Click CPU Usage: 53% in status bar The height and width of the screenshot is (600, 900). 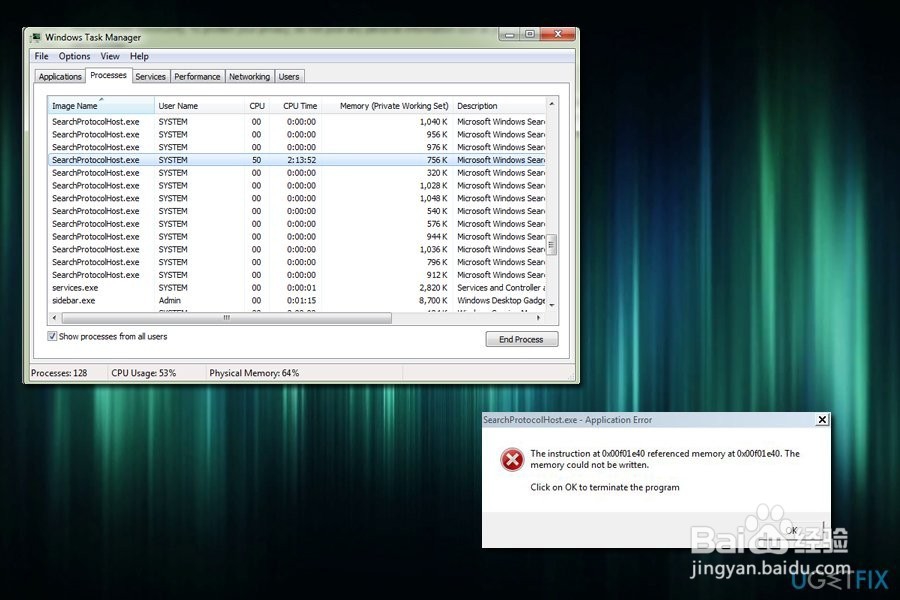[143, 373]
